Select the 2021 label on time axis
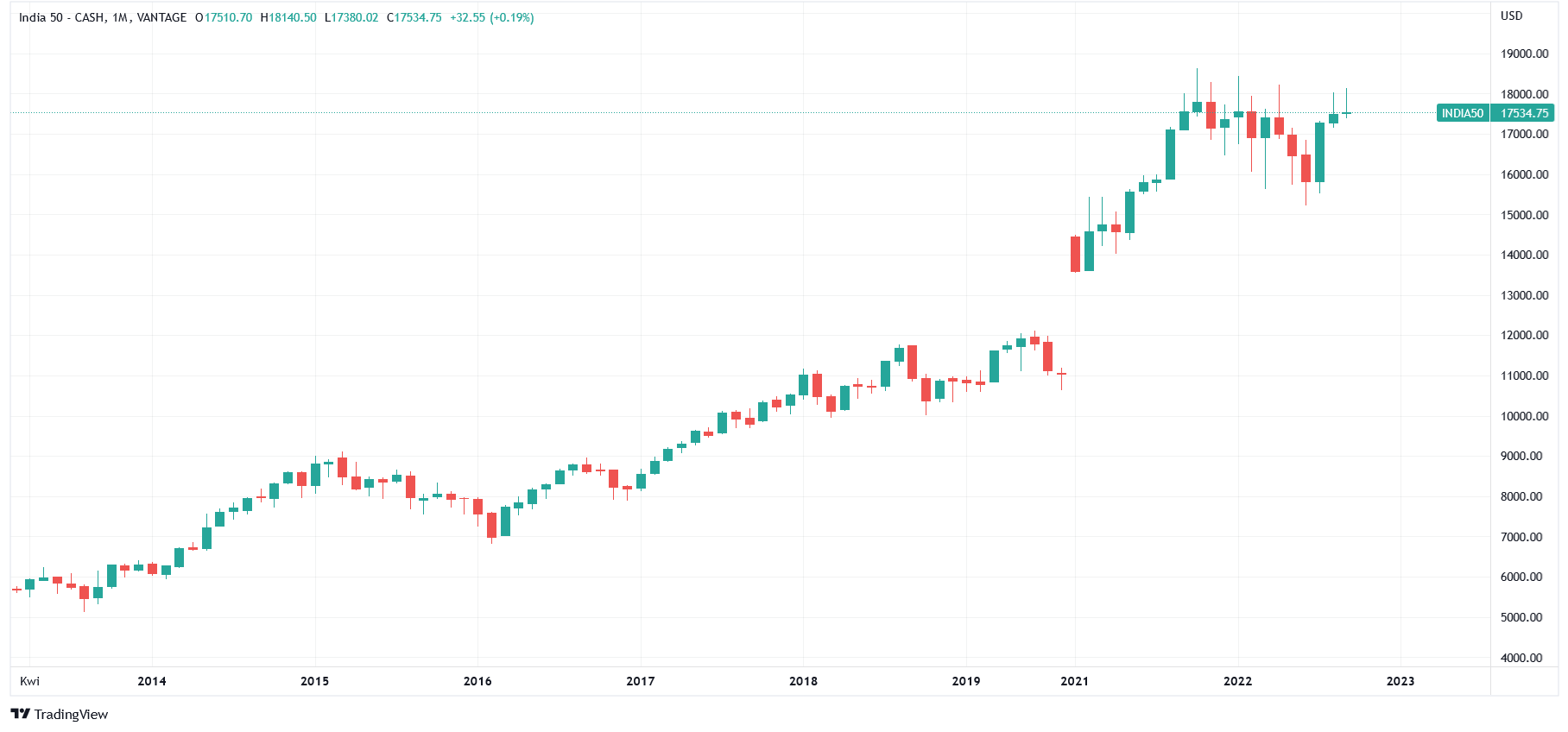1568x732 pixels. click(x=1075, y=681)
